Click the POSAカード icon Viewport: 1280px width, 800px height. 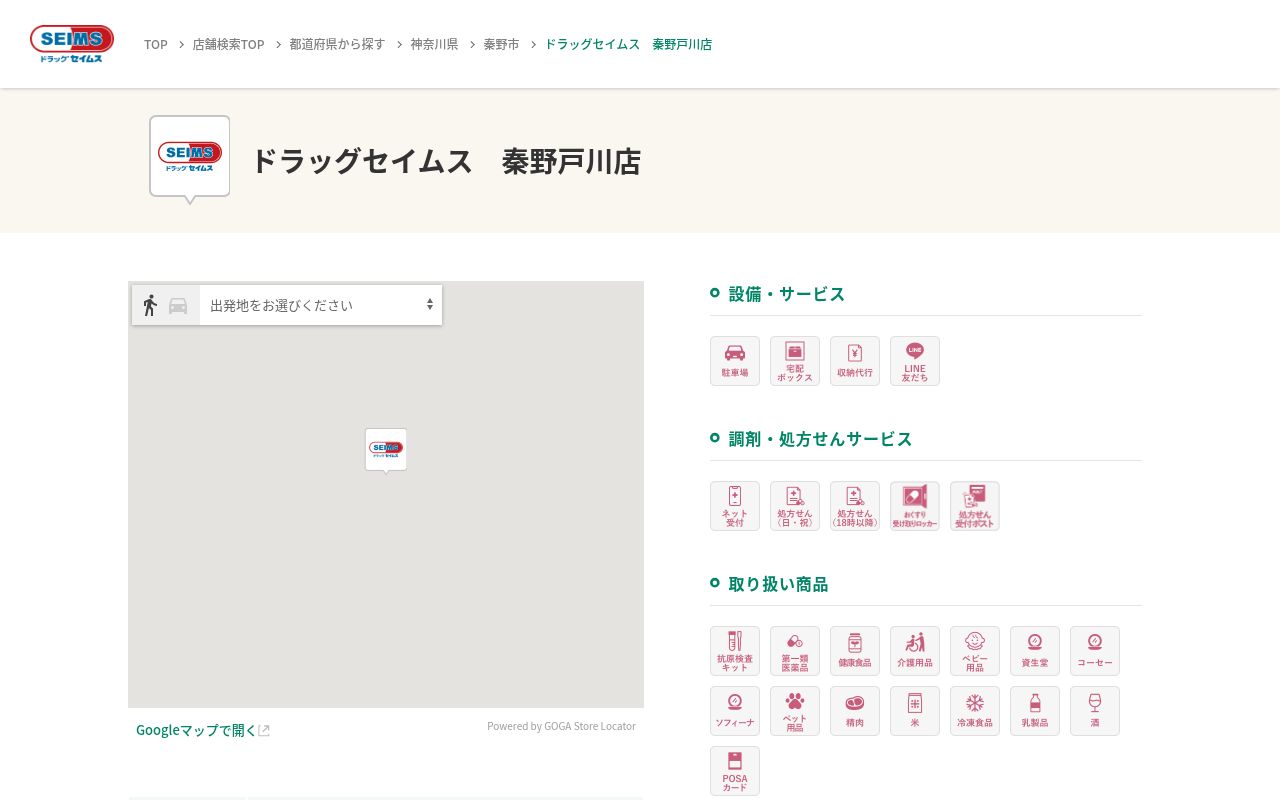(735, 771)
